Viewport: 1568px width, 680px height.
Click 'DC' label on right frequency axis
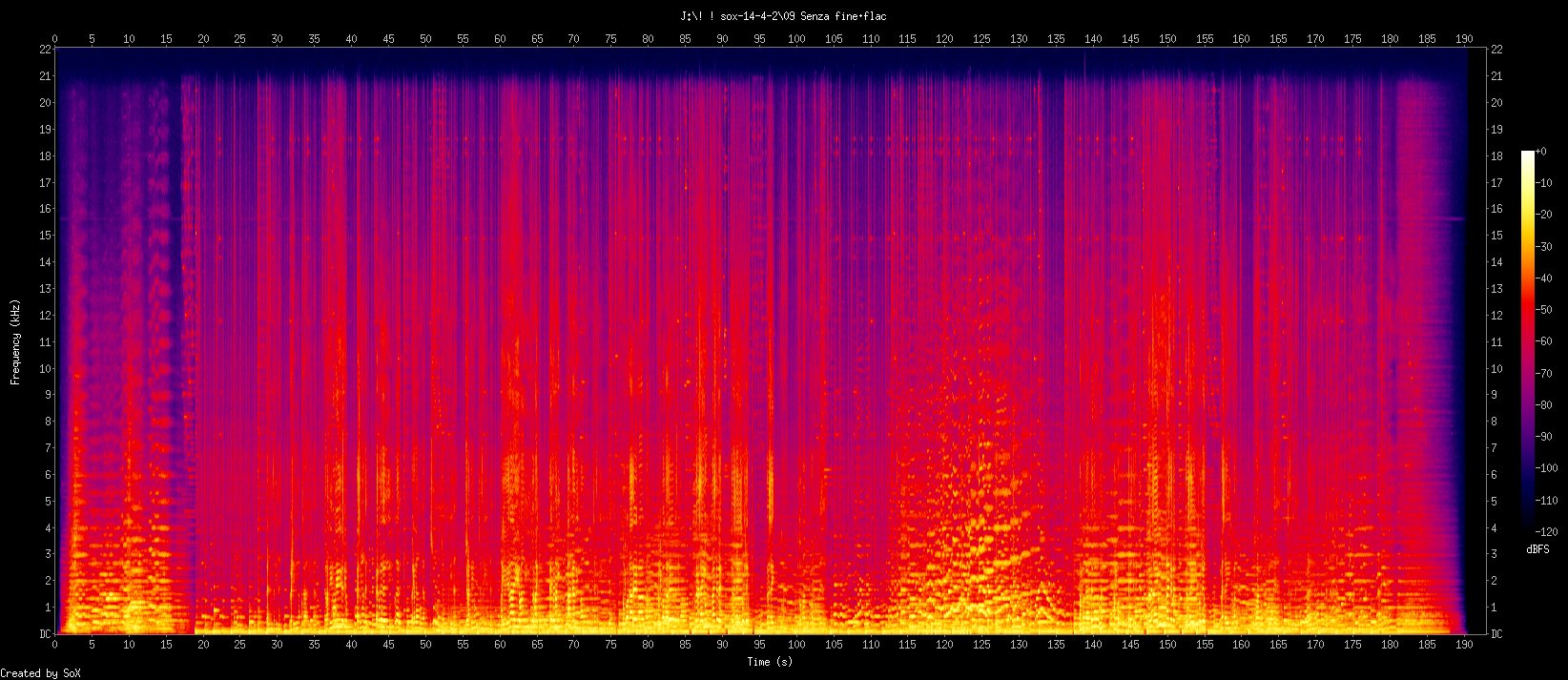1497,634
